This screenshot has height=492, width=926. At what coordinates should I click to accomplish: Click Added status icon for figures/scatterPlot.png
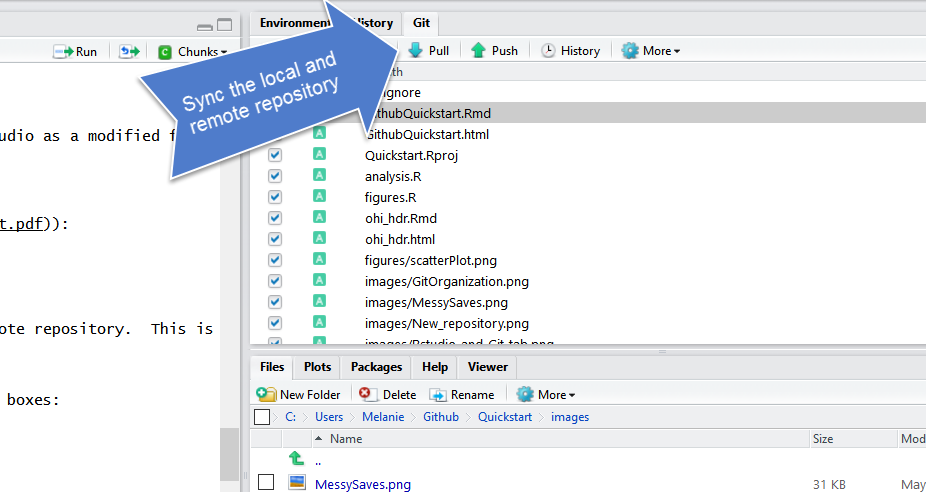(319, 259)
